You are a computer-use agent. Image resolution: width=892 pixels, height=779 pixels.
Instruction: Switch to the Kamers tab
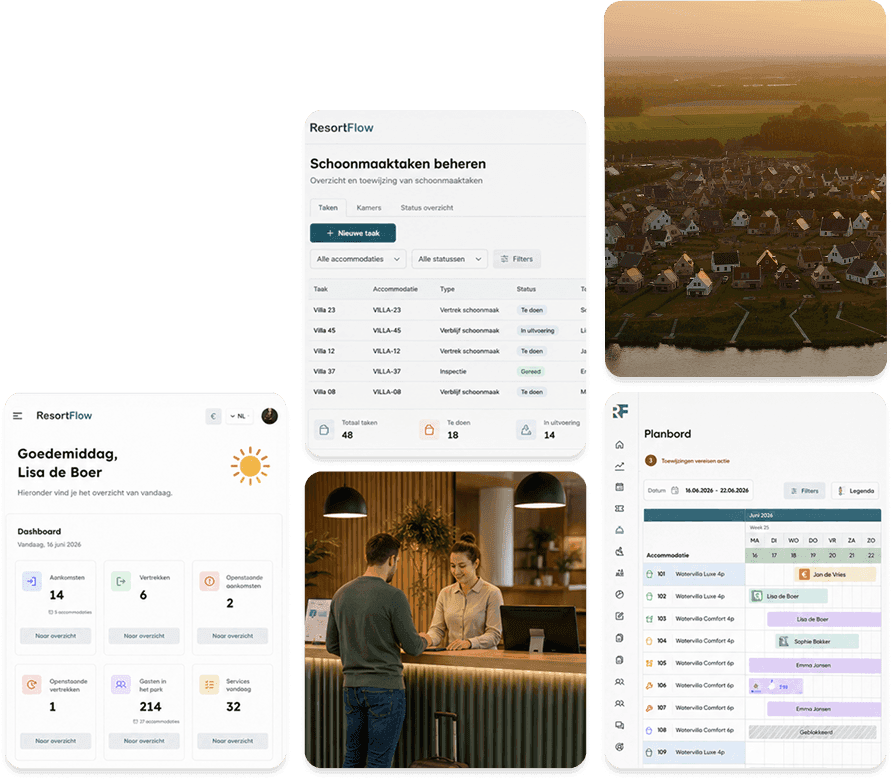[x=369, y=208]
